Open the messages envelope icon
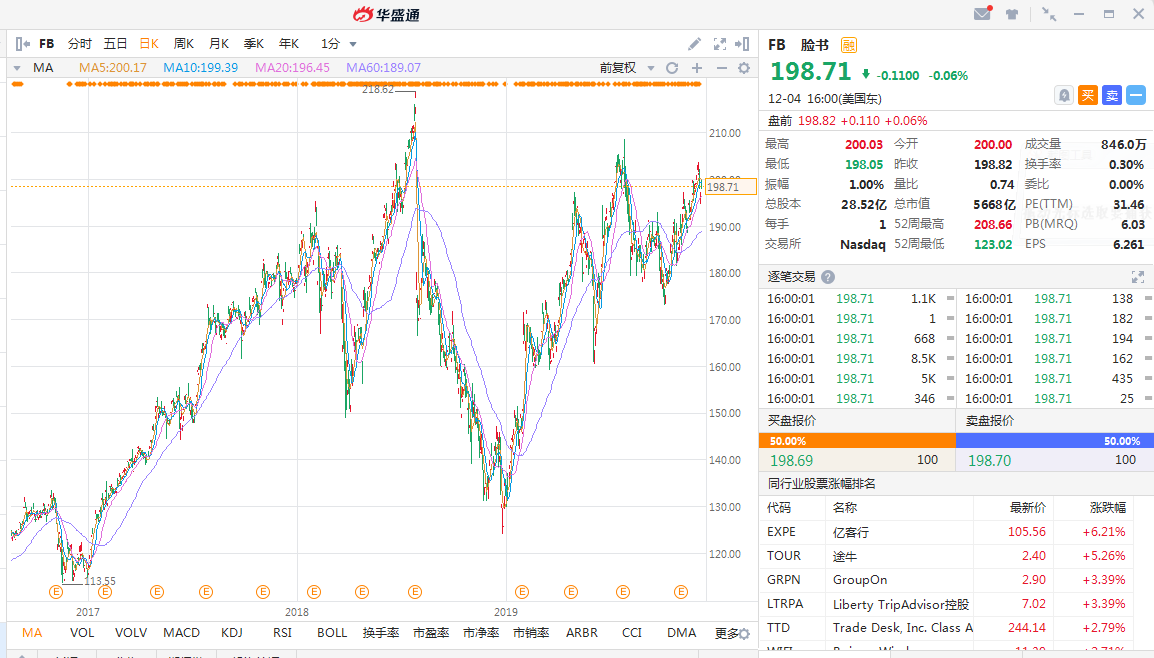Viewport: 1154px width, 658px height. 982,14
